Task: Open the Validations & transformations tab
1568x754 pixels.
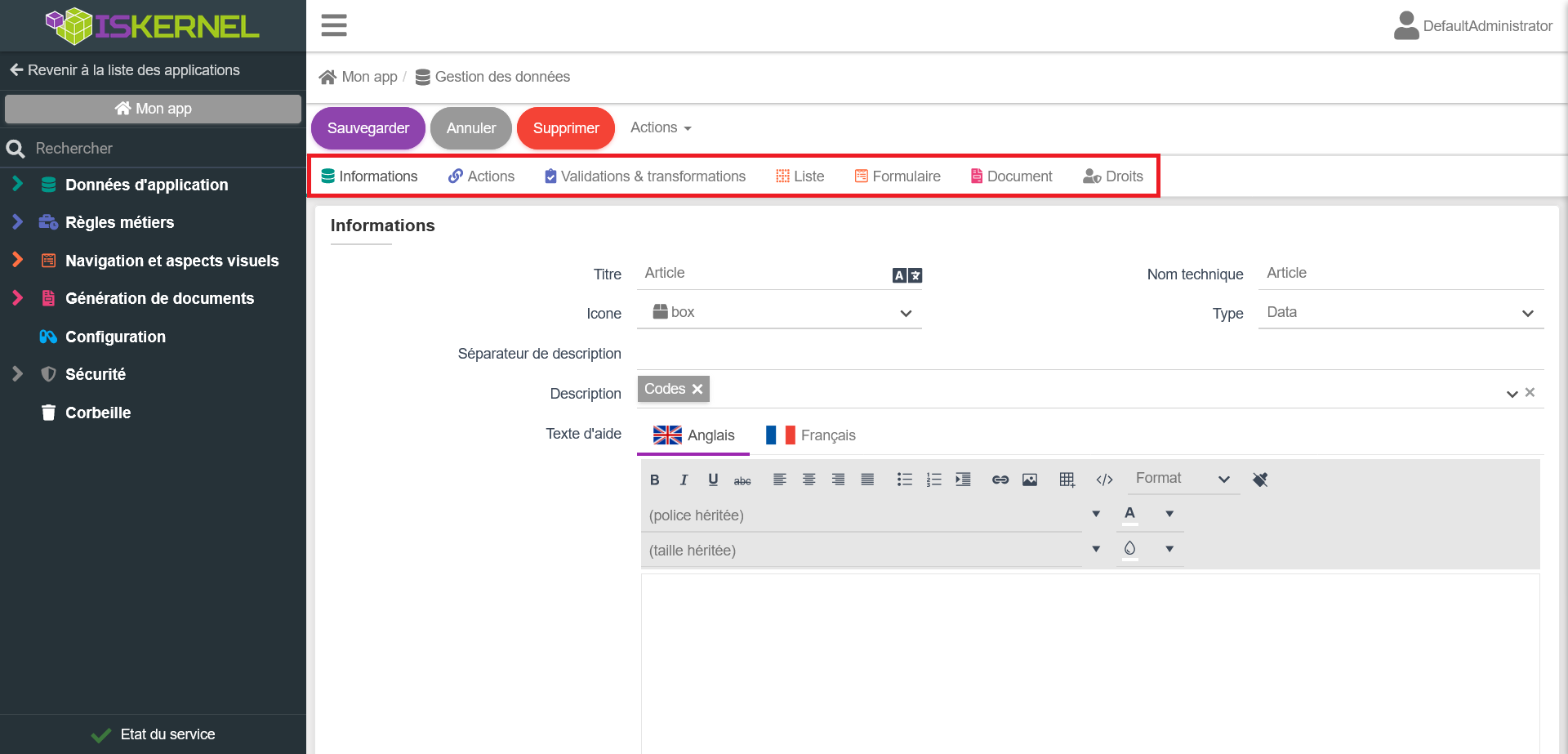Action: 645,176
